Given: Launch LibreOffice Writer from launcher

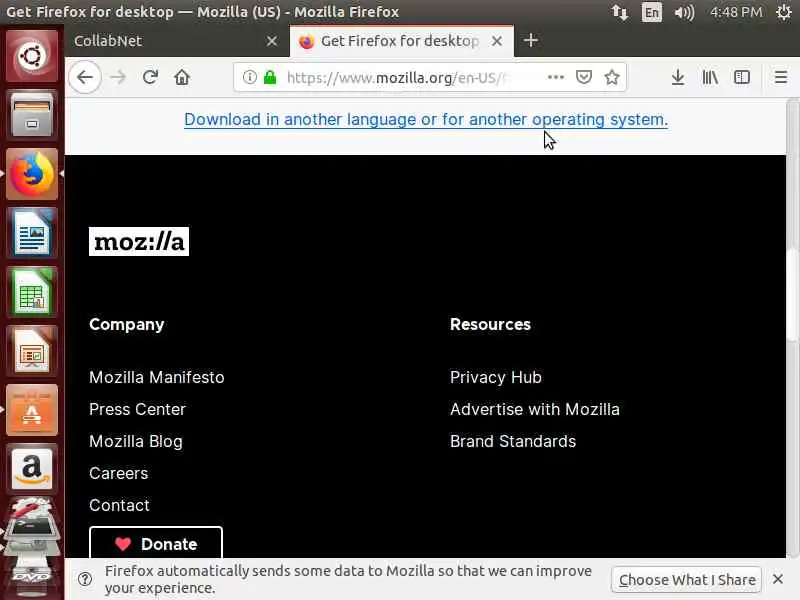Looking at the screenshot, I should point(32,233).
